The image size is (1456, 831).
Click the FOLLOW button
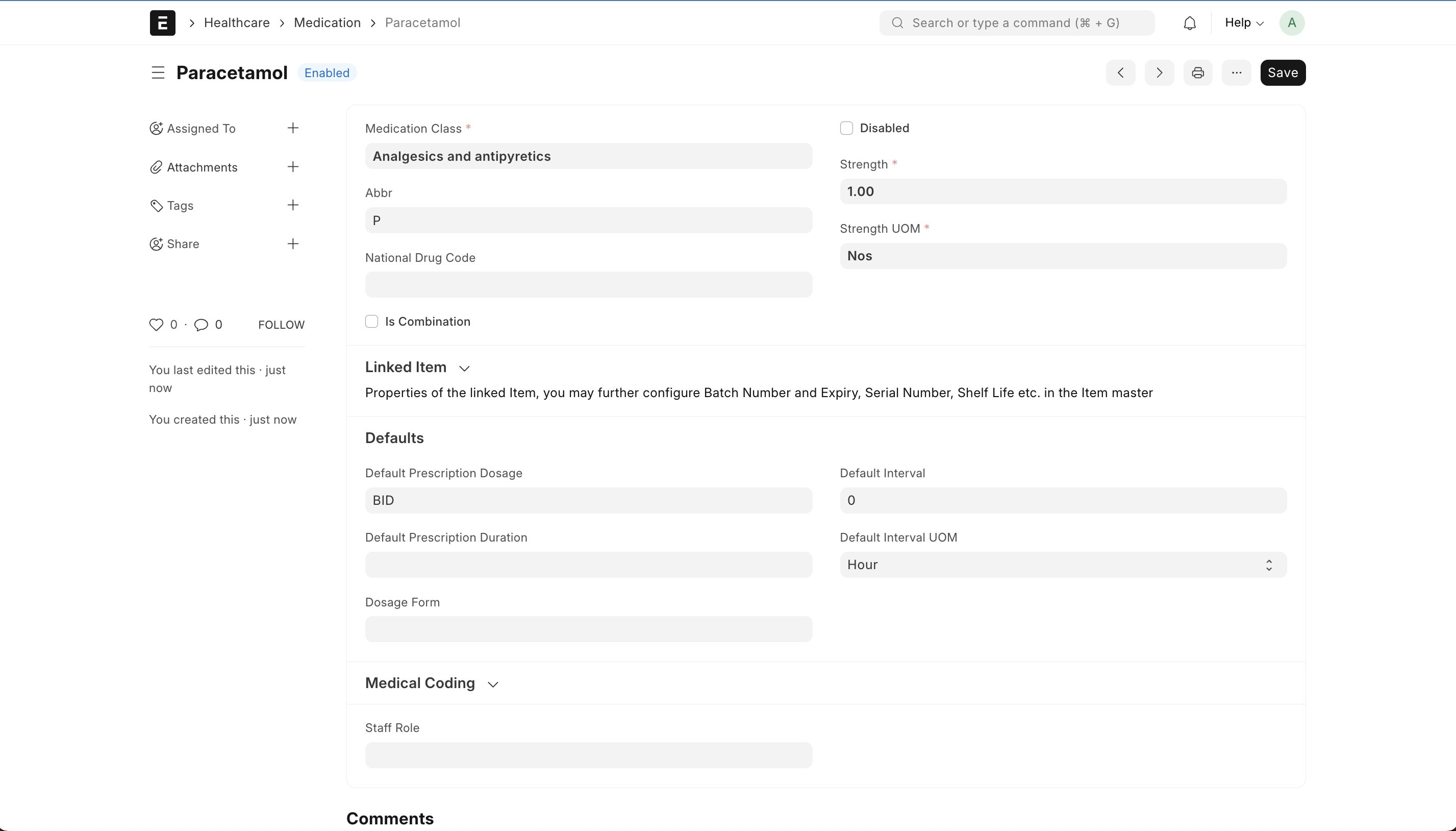[281, 324]
